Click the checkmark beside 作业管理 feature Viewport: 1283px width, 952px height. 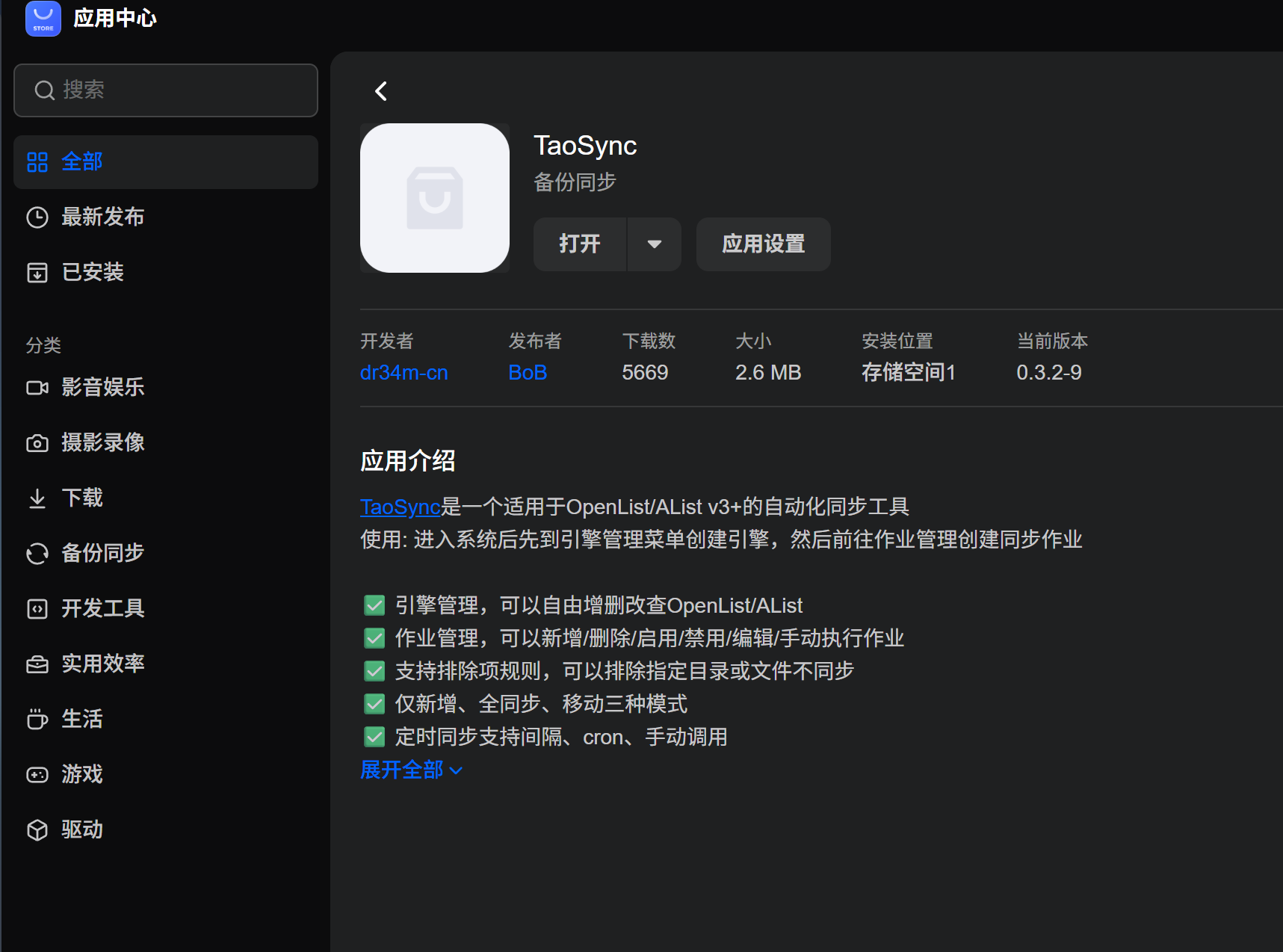374,638
